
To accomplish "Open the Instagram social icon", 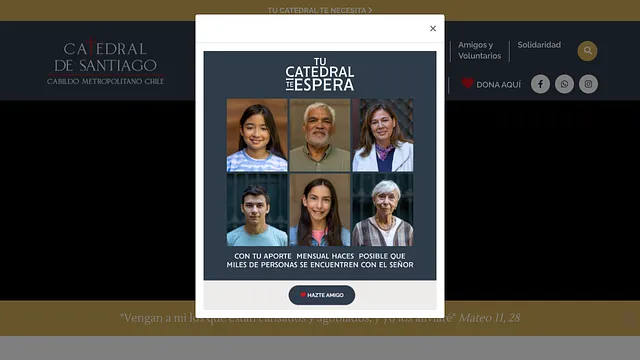I will click(x=588, y=84).
